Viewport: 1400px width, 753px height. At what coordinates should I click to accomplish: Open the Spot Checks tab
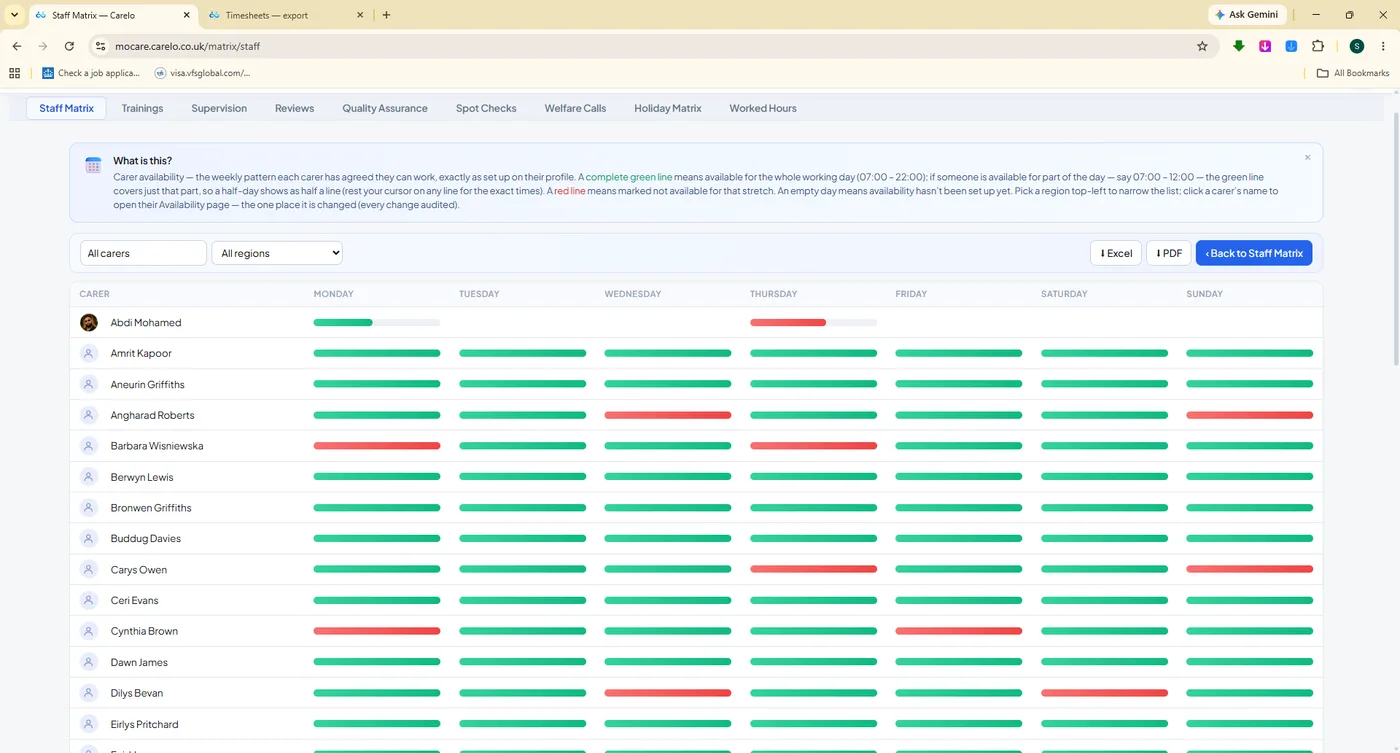pyautogui.click(x=486, y=108)
